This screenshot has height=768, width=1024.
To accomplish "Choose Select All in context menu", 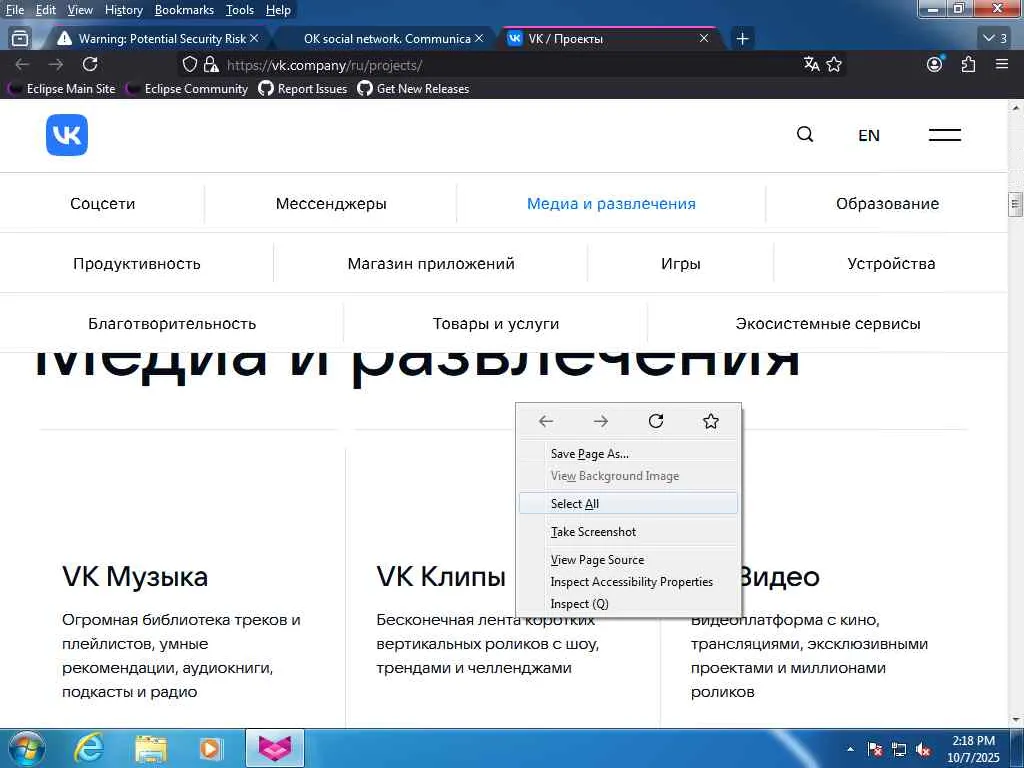I will coord(628,504).
